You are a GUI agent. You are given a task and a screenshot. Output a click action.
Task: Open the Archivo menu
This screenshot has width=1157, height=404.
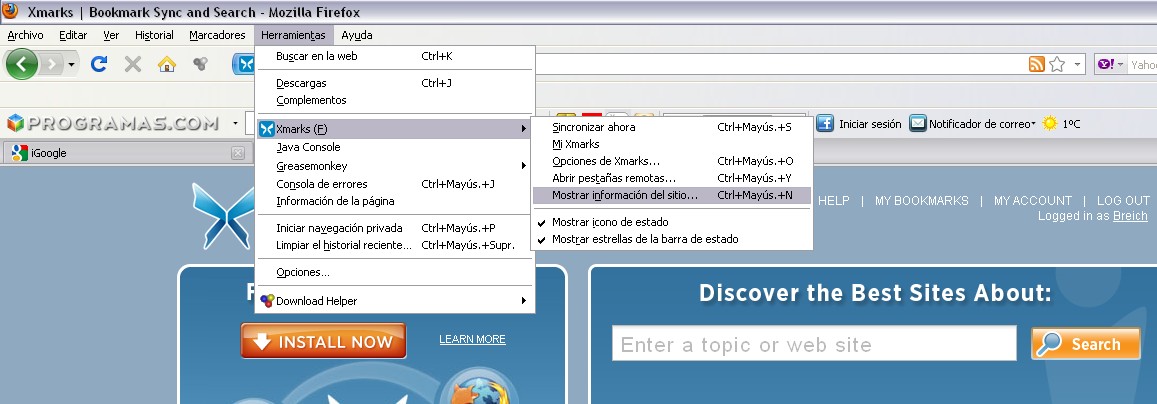coord(25,35)
